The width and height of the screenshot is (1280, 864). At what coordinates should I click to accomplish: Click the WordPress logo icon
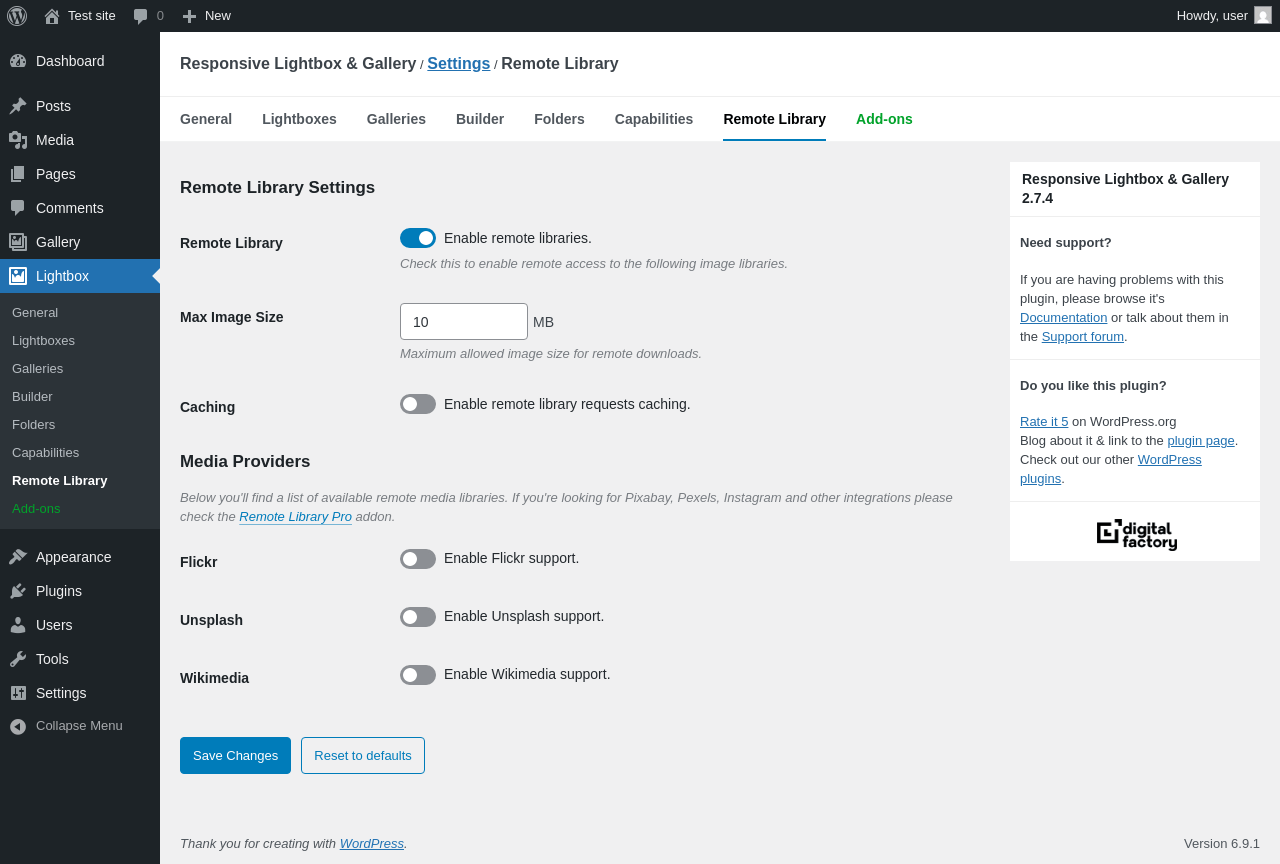point(17,16)
